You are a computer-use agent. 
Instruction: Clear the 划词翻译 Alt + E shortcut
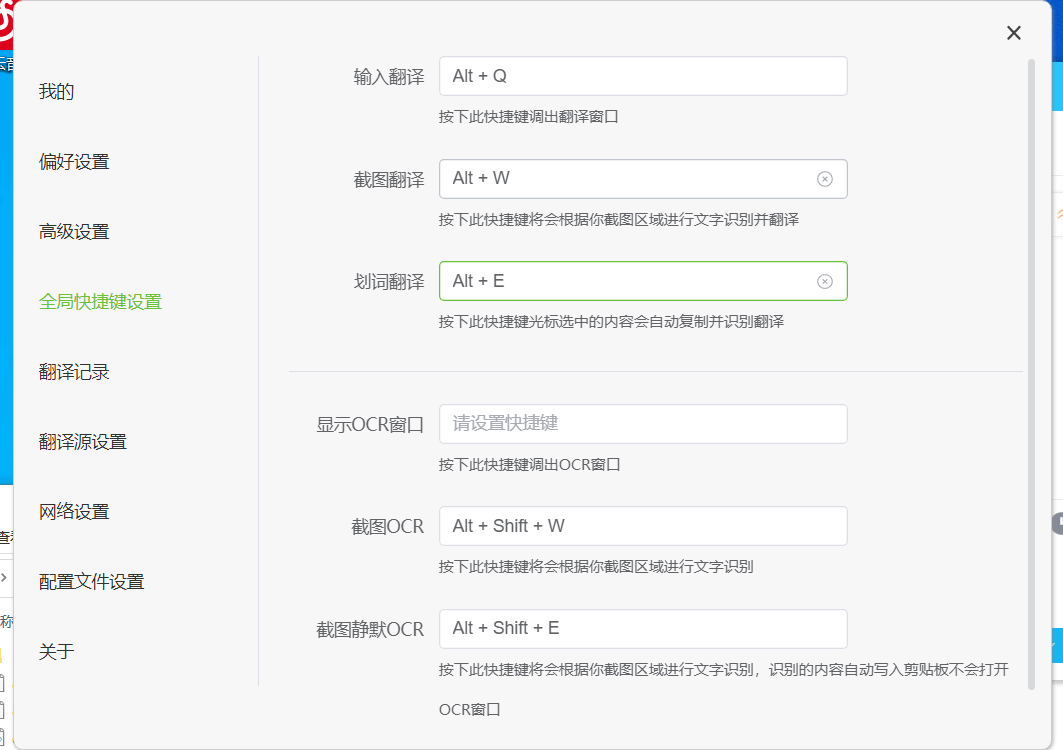(x=824, y=281)
